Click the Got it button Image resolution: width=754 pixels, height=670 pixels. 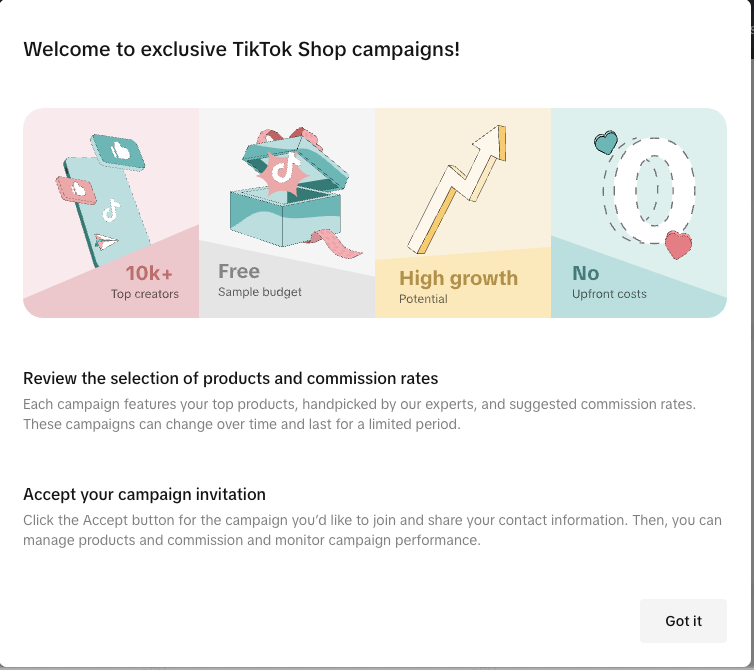click(683, 621)
